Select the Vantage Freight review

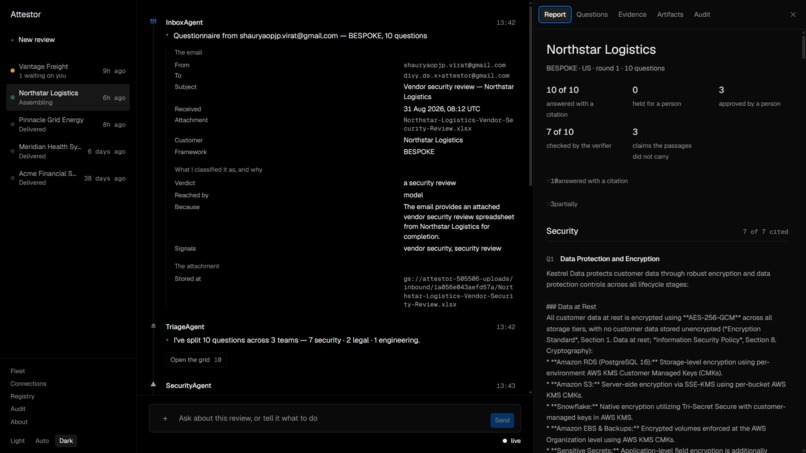68,71
